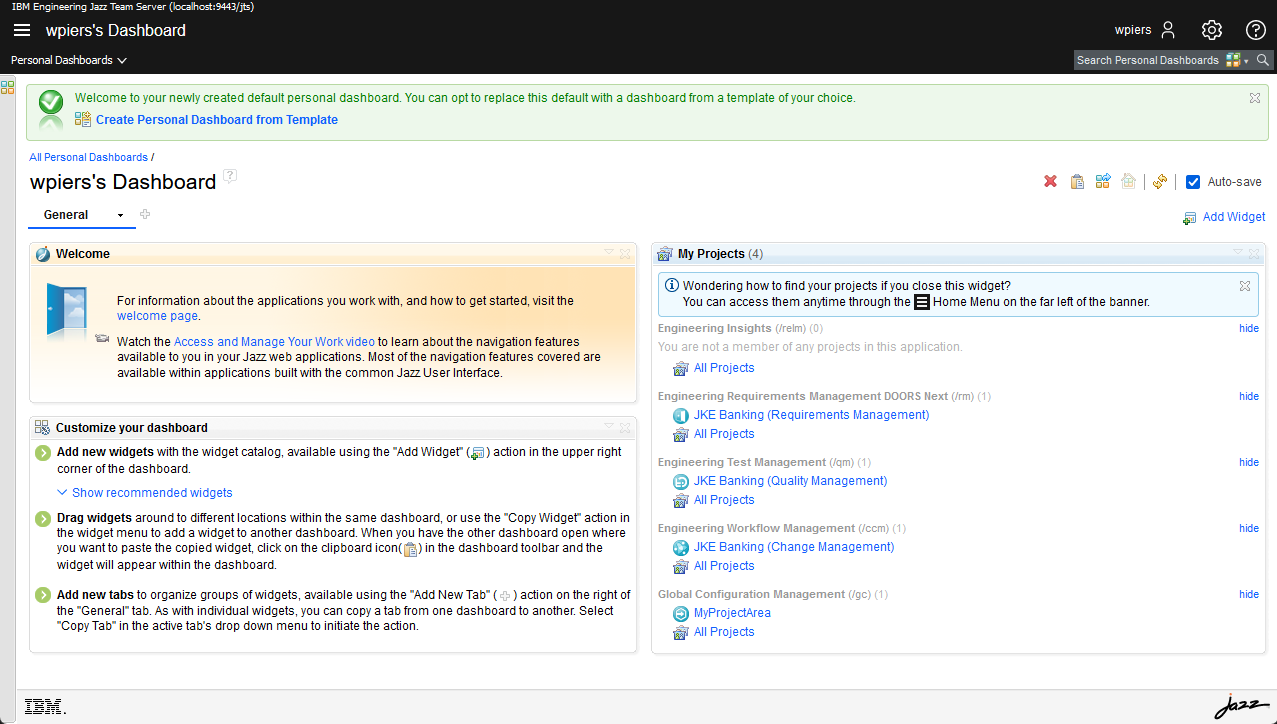
Task: Open JKE Banking (Change Management)
Action: point(794,547)
